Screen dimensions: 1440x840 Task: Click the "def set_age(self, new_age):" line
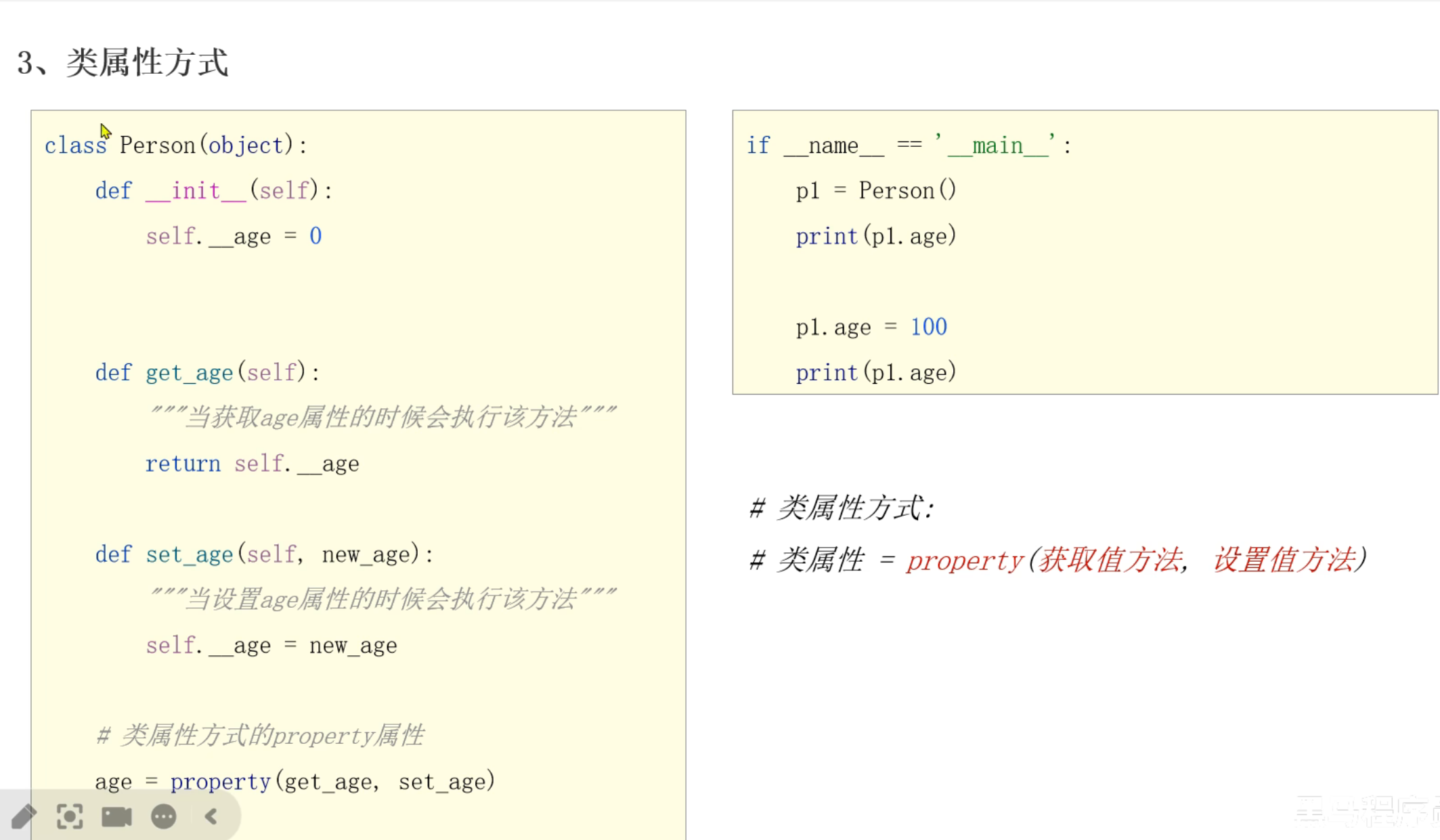tap(264, 555)
